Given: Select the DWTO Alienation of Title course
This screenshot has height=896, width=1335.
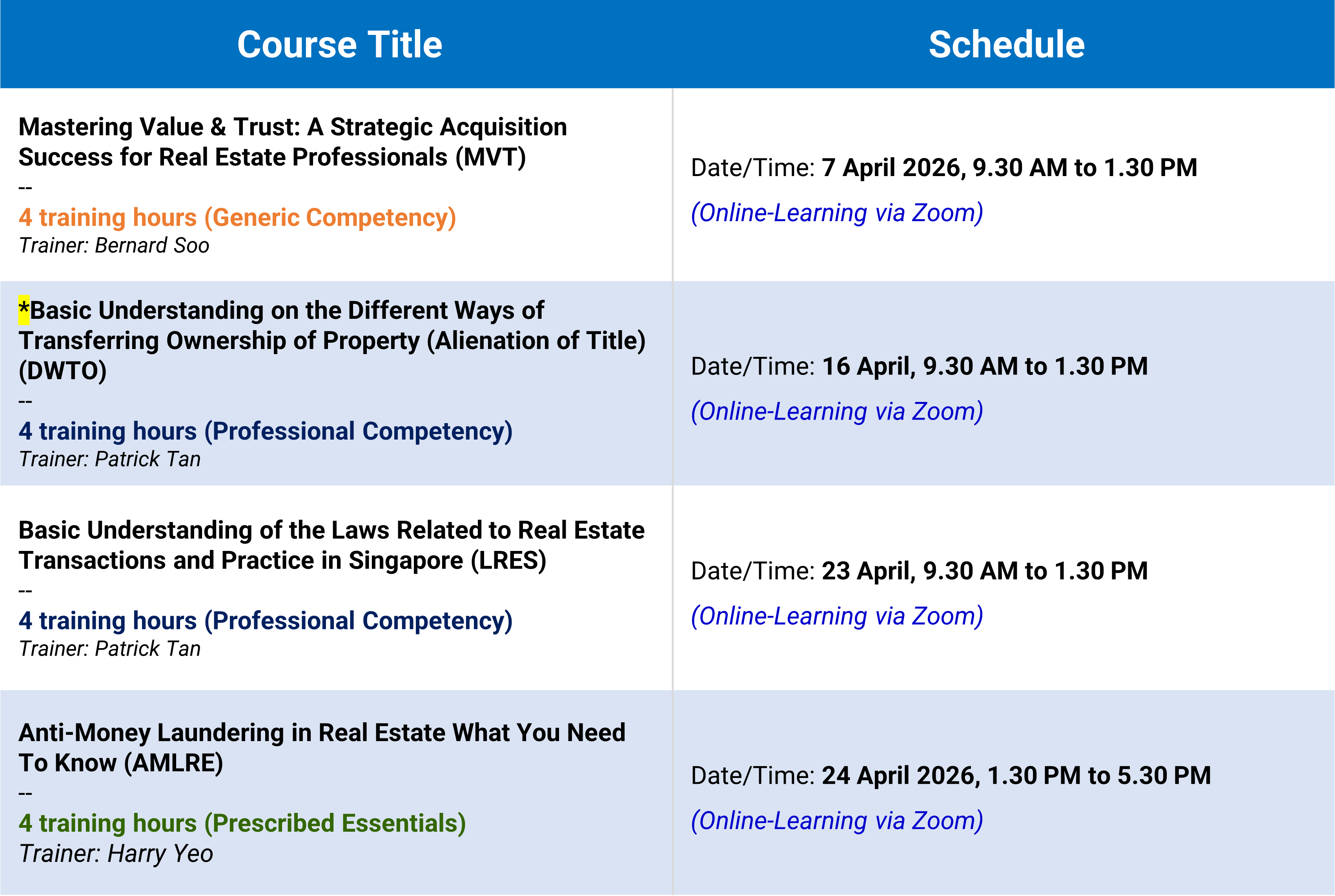Looking at the screenshot, I should click(x=331, y=340).
